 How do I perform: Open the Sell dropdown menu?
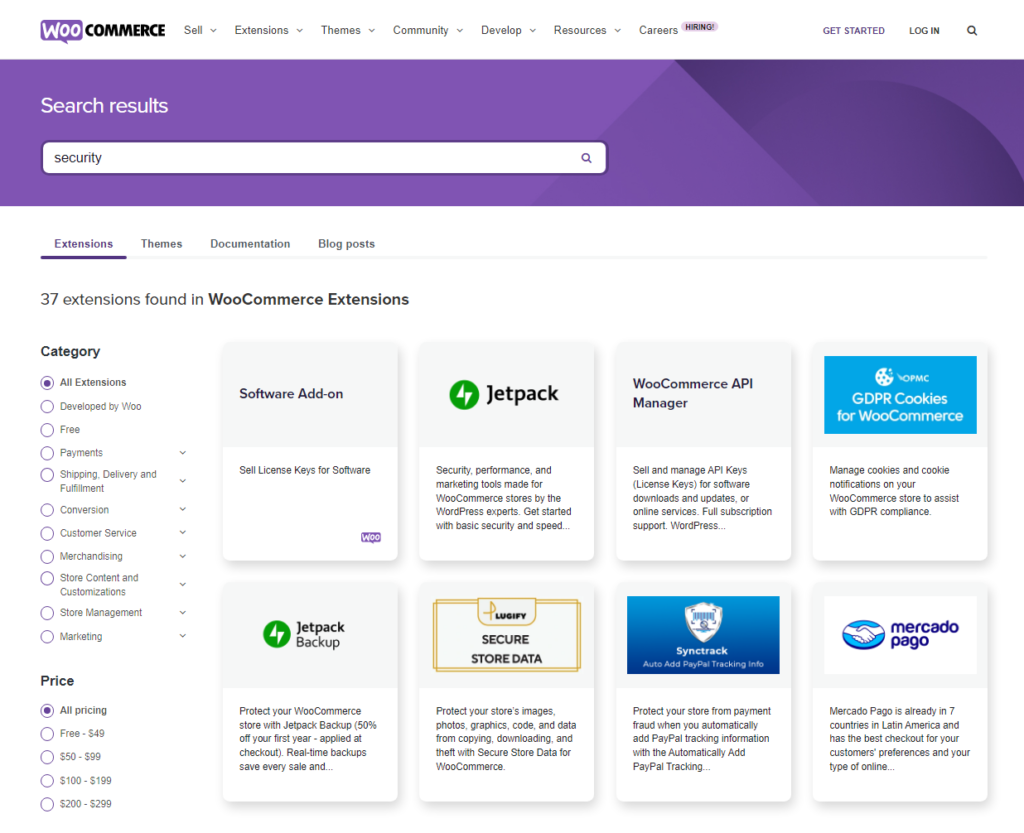200,31
